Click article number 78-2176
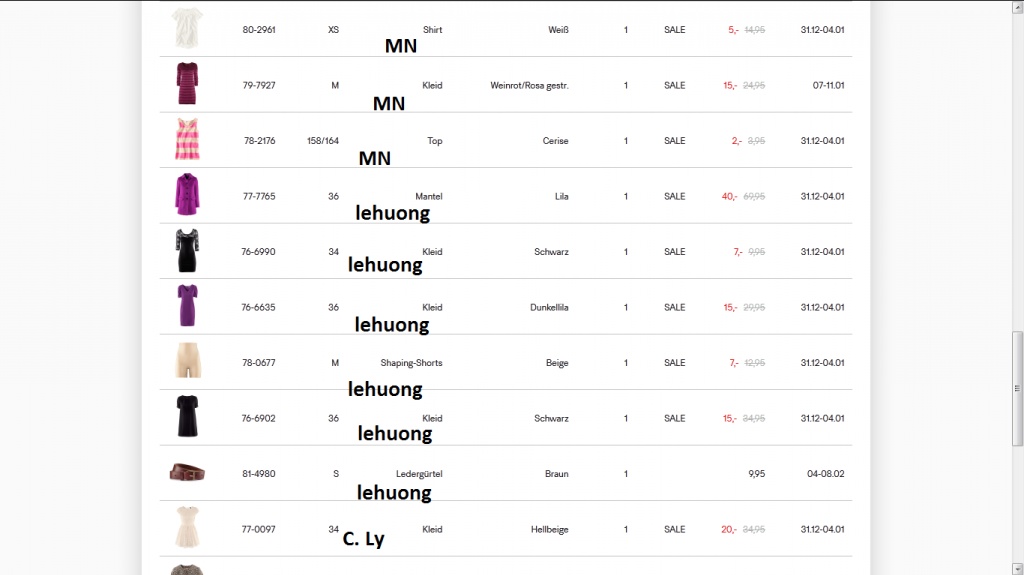Viewport: 1024px width, 575px height. pyautogui.click(x=259, y=141)
